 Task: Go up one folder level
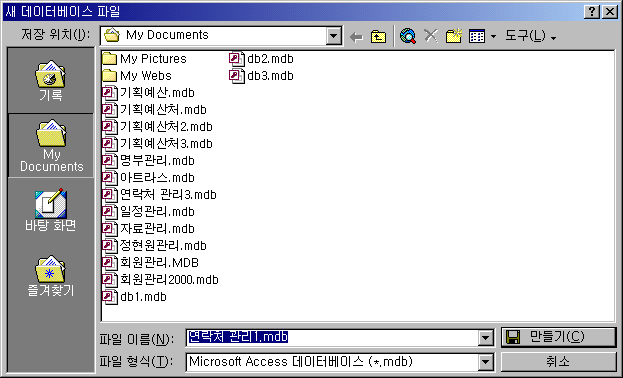[378, 37]
